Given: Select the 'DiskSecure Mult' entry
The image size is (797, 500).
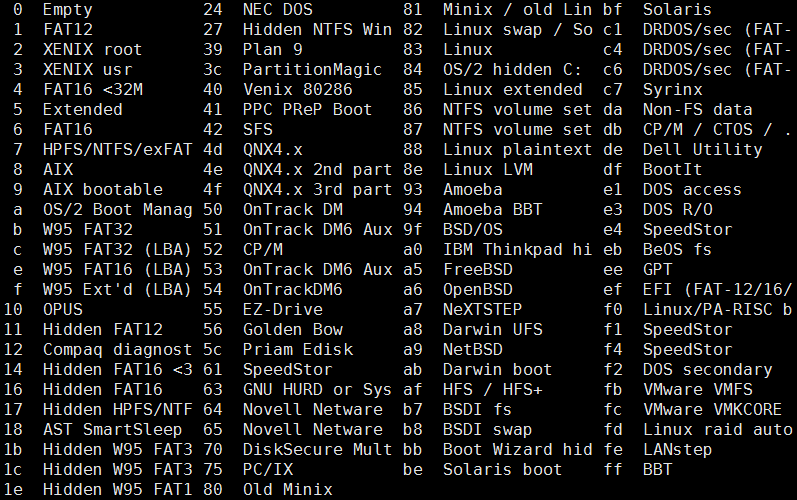Looking at the screenshot, I should [317, 450].
